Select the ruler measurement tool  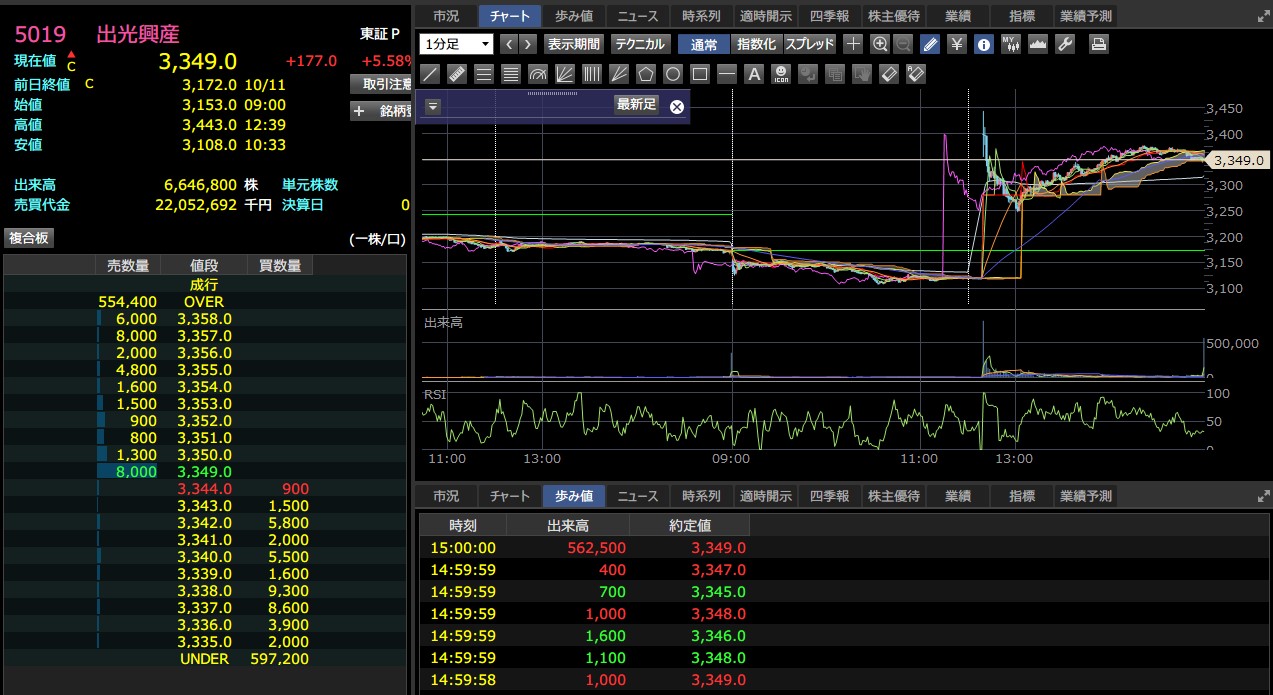pos(457,74)
